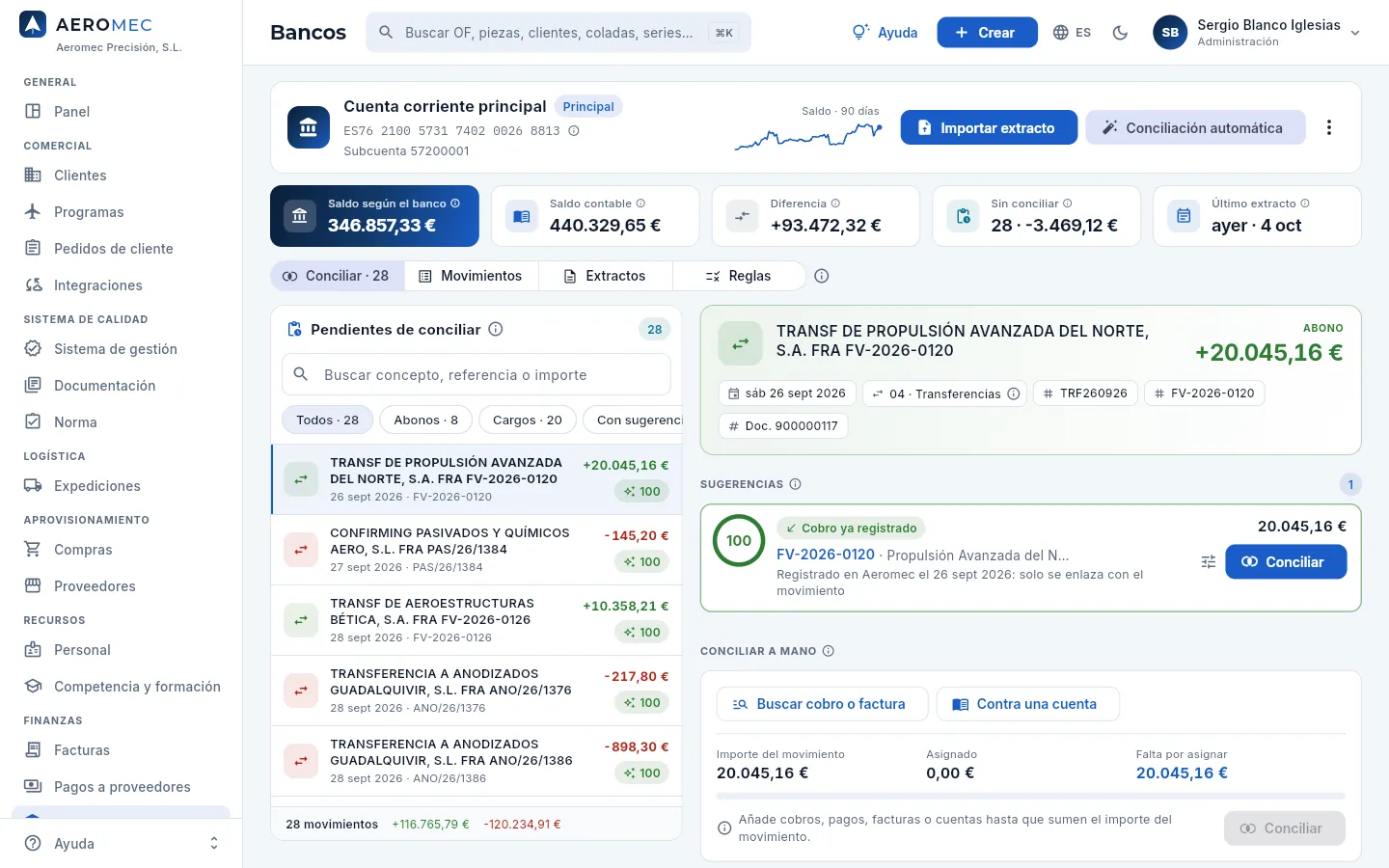Open Compras in sidebar
1389x868 pixels.
click(122, 550)
